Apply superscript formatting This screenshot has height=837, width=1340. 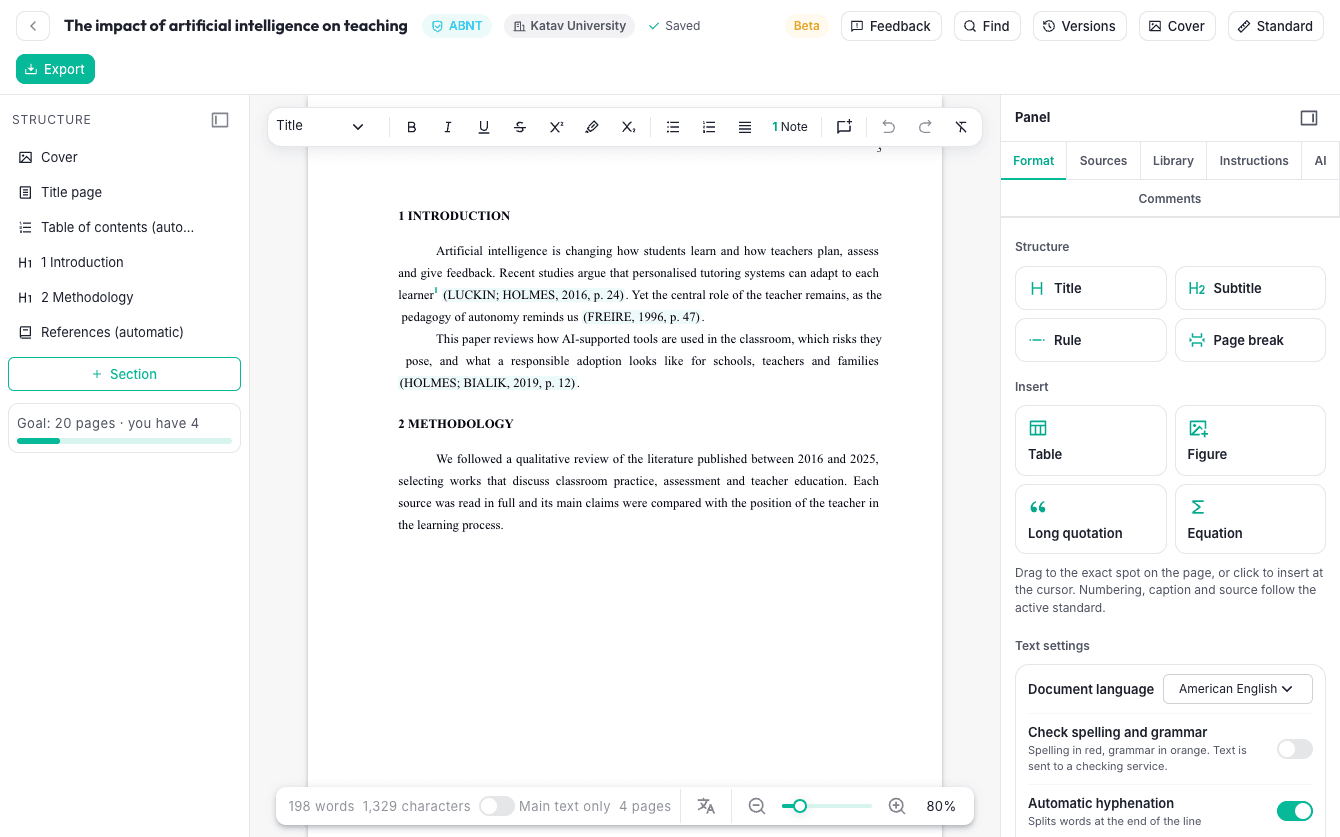(556, 127)
